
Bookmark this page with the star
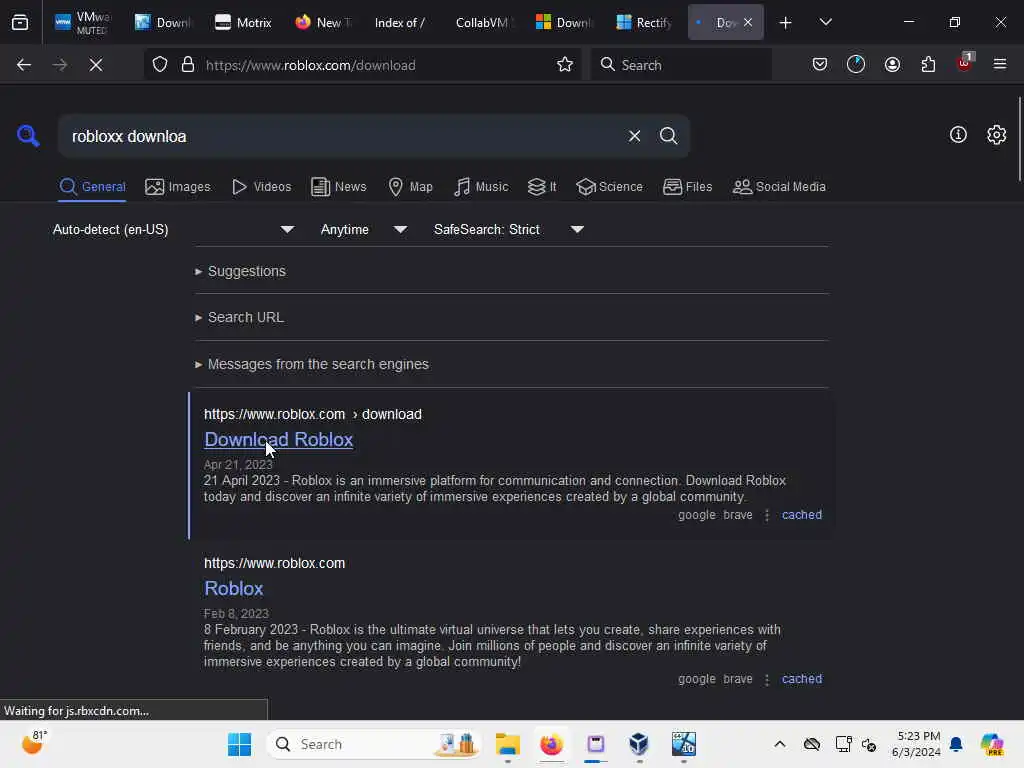coord(565,65)
